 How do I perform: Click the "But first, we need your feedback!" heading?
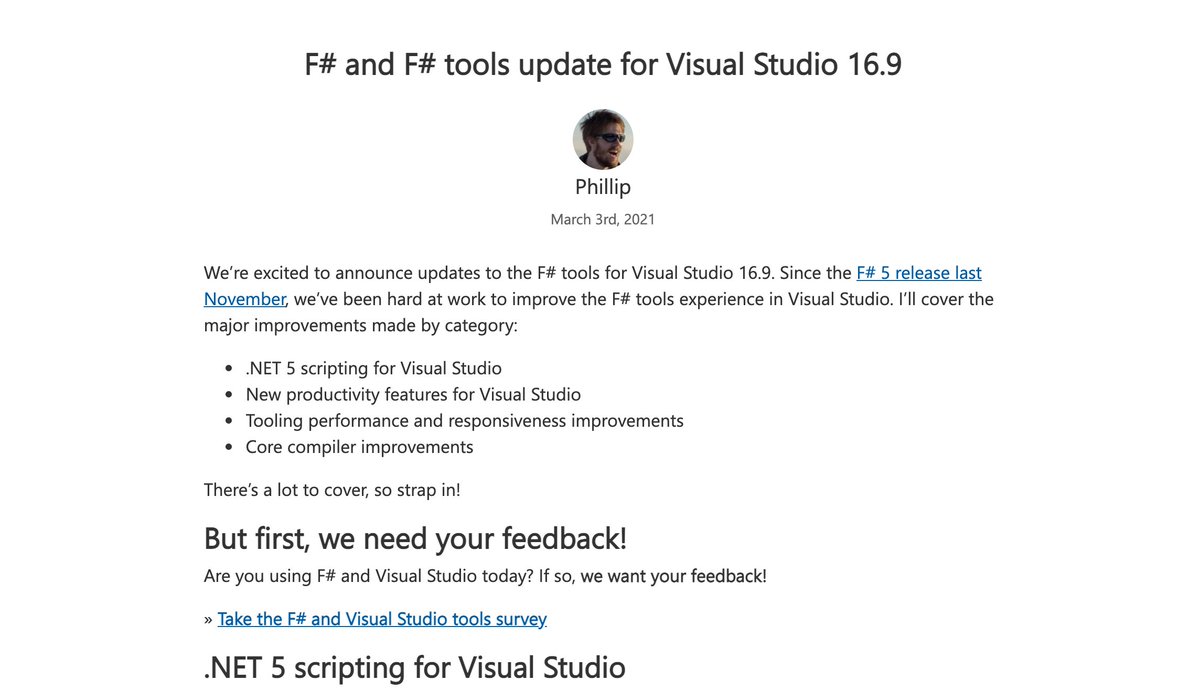(415, 538)
